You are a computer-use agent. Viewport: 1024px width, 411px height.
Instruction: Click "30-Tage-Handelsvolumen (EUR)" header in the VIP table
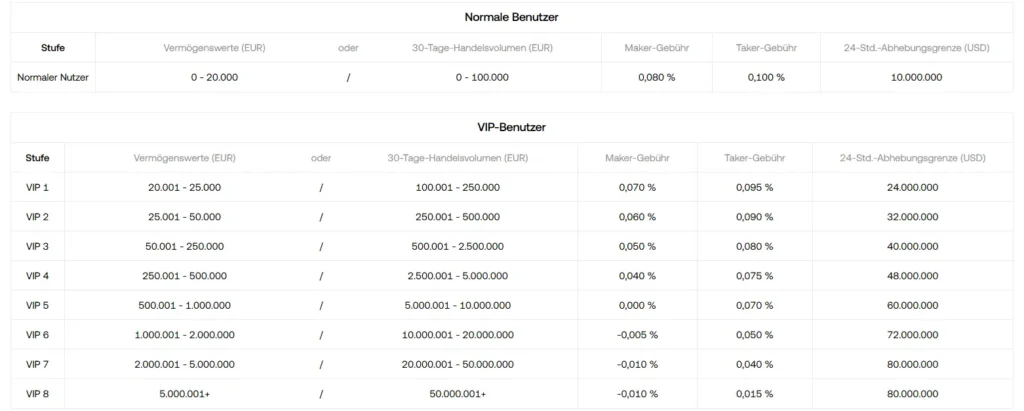[x=457, y=158]
